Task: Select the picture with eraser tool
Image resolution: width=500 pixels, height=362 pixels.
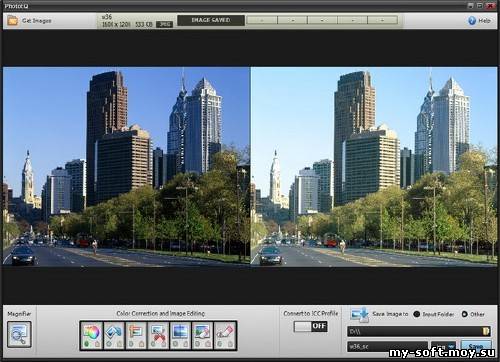Action: pos(202,336)
